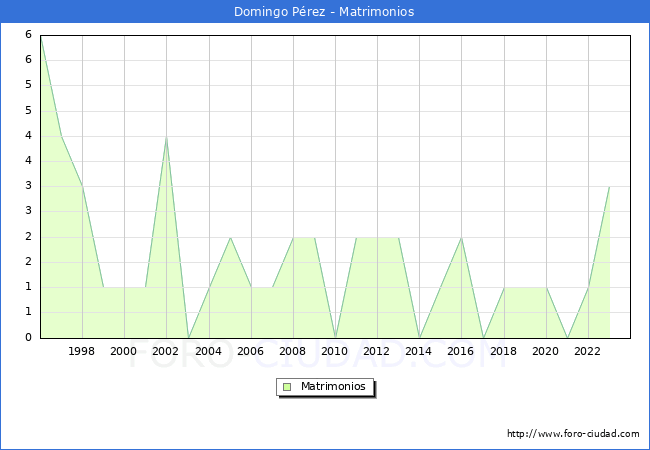Image resolution: width=650 pixels, height=450 pixels.
Task: Select the 2008 x-axis label
Action: [293, 351]
